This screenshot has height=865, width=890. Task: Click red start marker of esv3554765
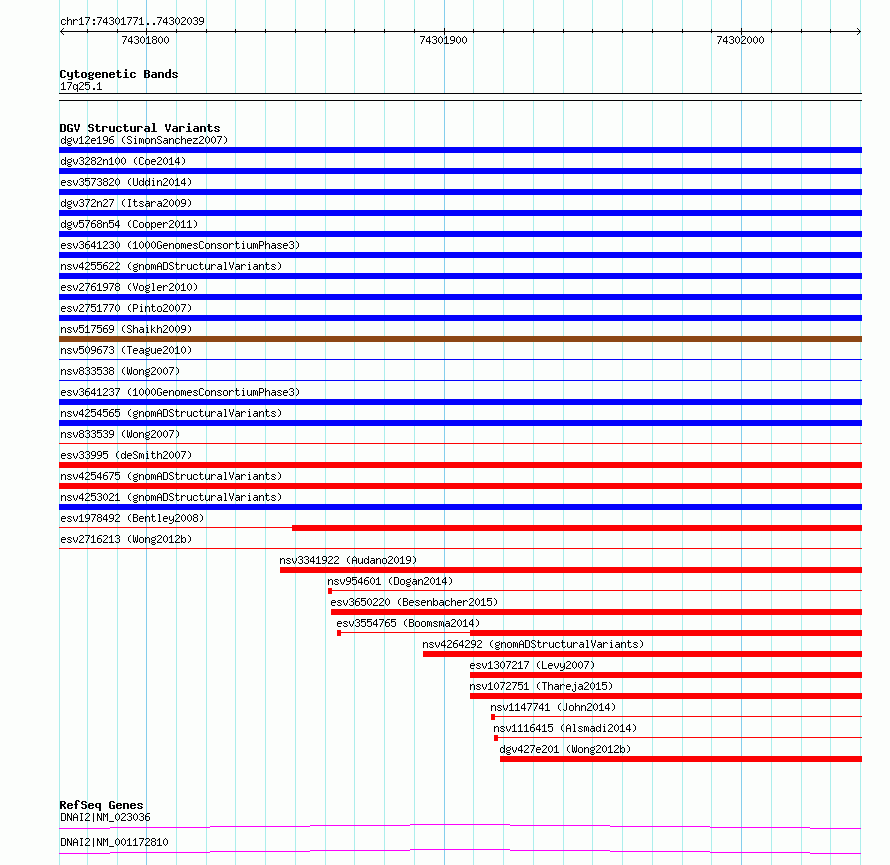click(339, 633)
